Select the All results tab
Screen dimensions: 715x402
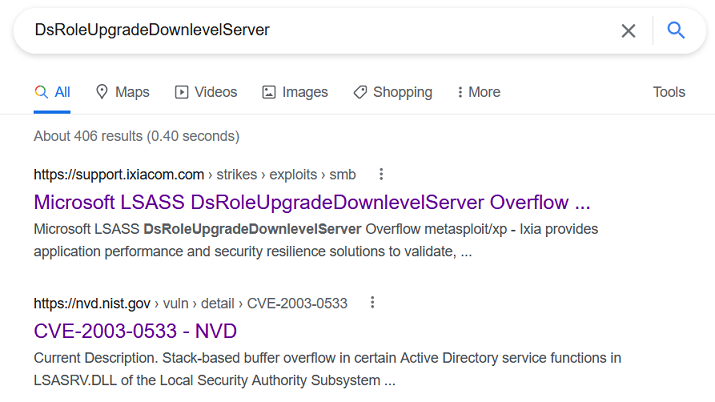pyautogui.click(x=52, y=93)
